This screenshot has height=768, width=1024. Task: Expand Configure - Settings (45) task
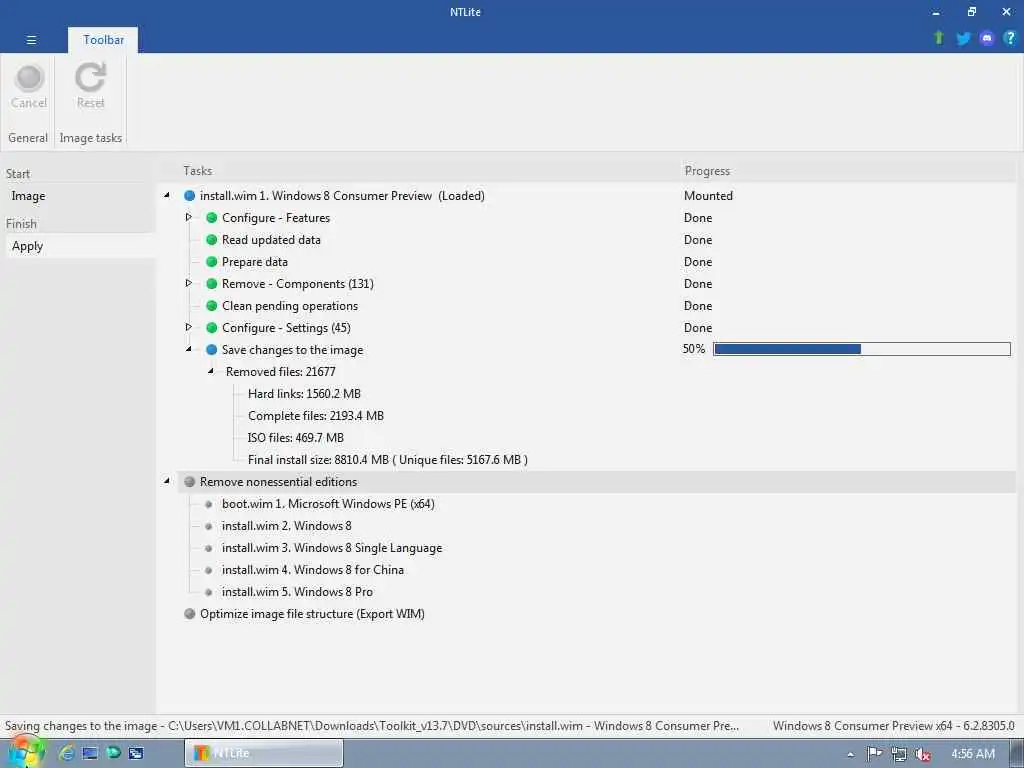[189, 327]
